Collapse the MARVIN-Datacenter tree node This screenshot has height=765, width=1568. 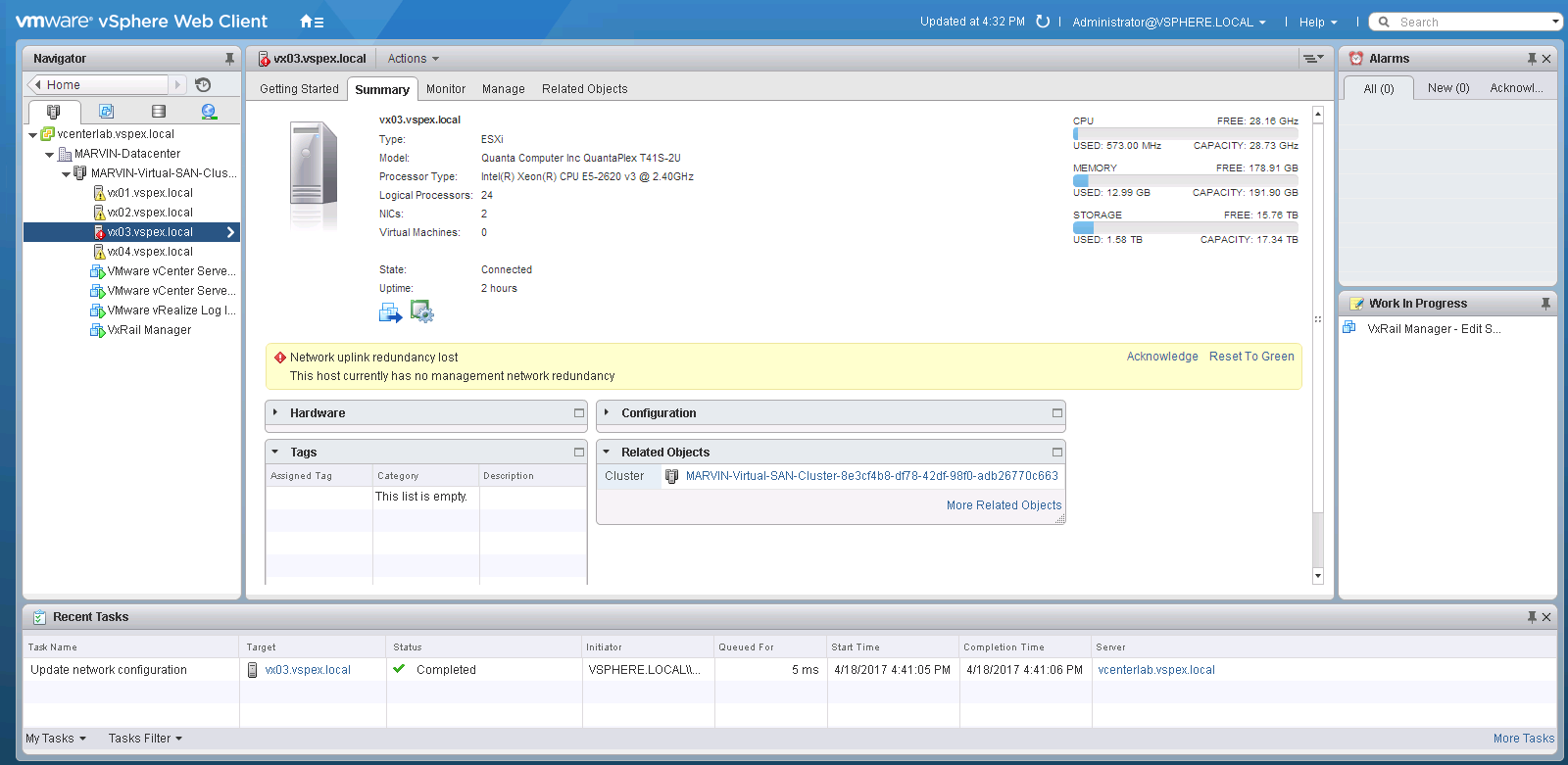(49, 155)
